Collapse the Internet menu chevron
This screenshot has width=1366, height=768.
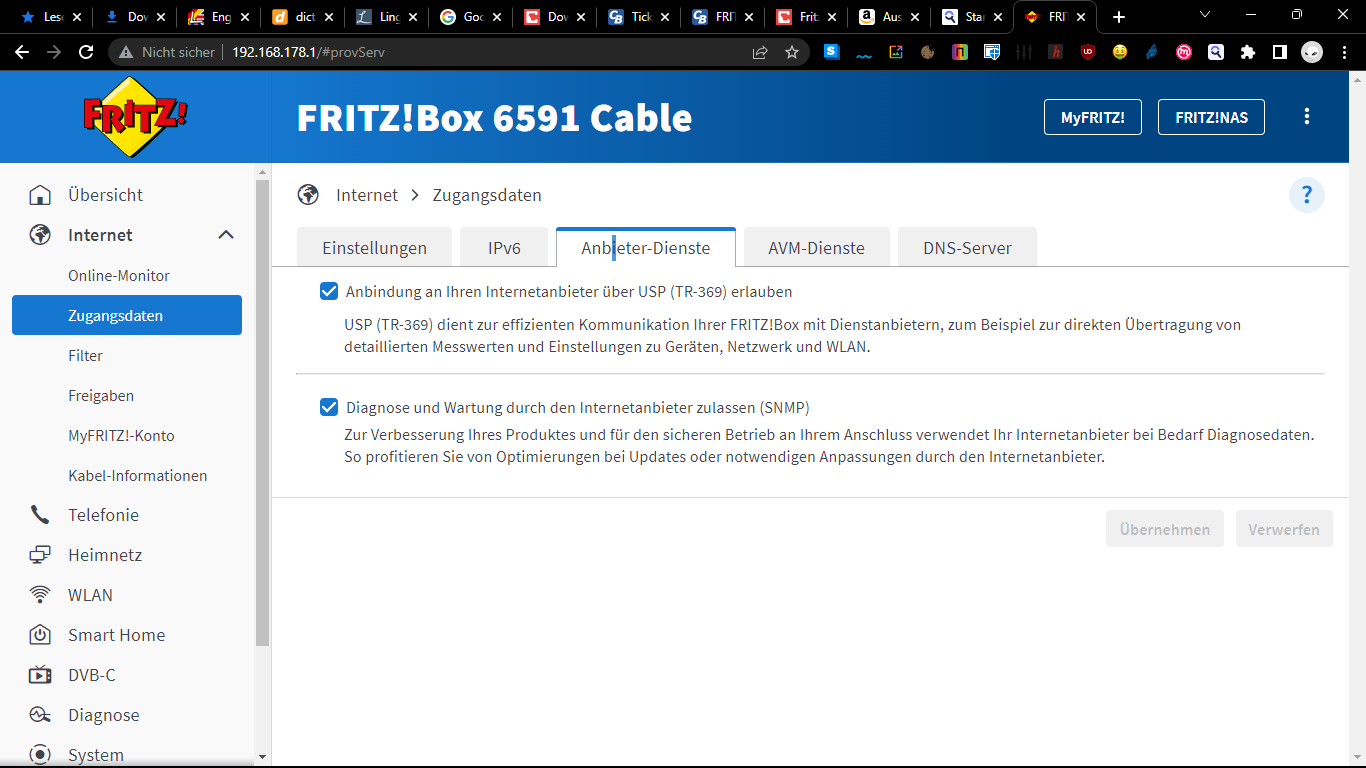pyautogui.click(x=226, y=235)
